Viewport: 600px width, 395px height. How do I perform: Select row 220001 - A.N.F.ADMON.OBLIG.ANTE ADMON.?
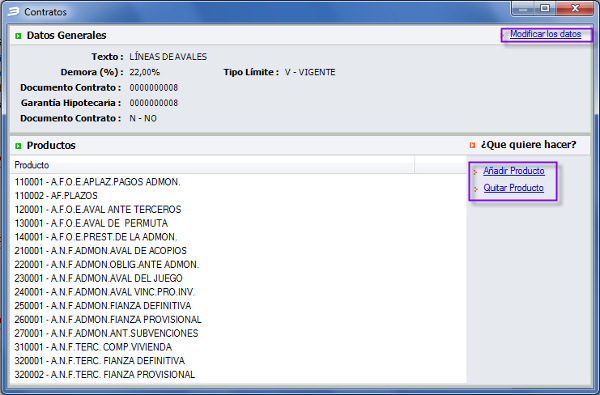[238, 264]
